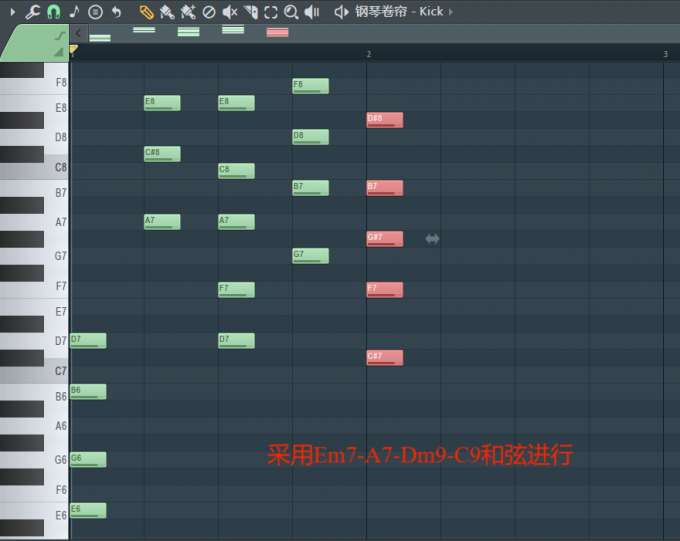Screen dimensions: 680x541
Task: Select the green E6 note
Action: click(88, 511)
